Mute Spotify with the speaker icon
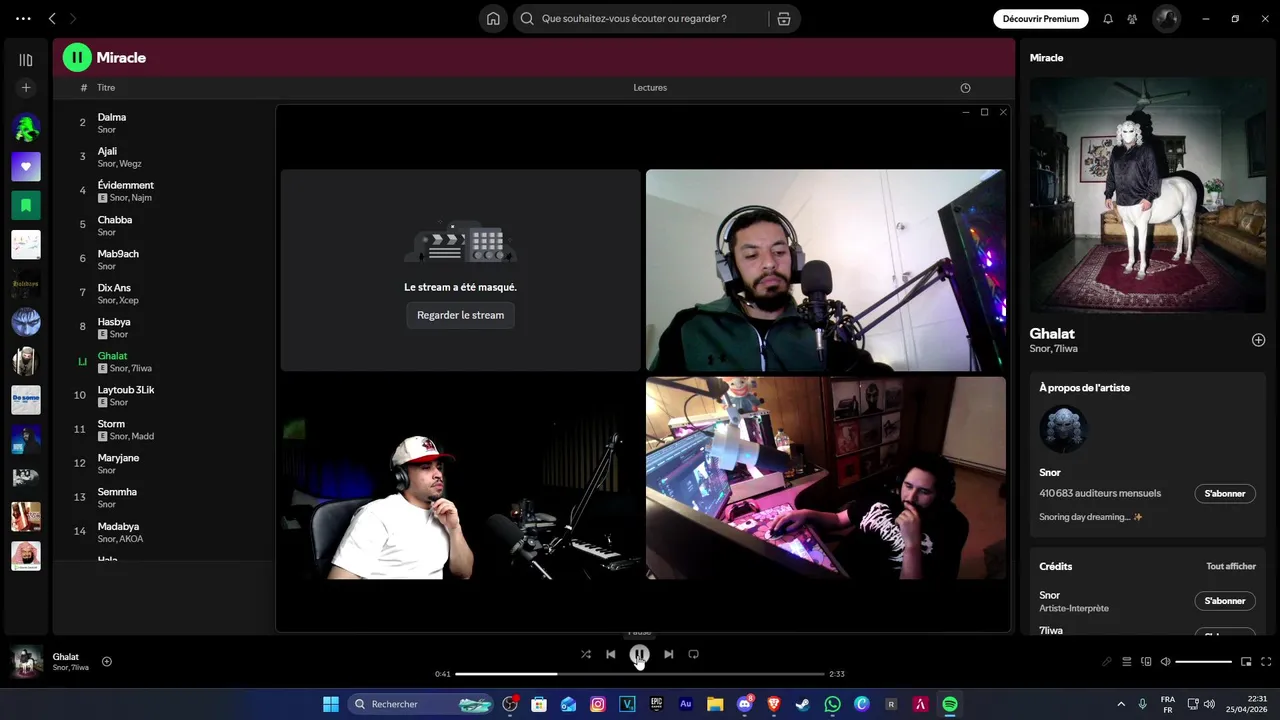The width and height of the screenshot is (1280, 720). [x=1165, y=662]
